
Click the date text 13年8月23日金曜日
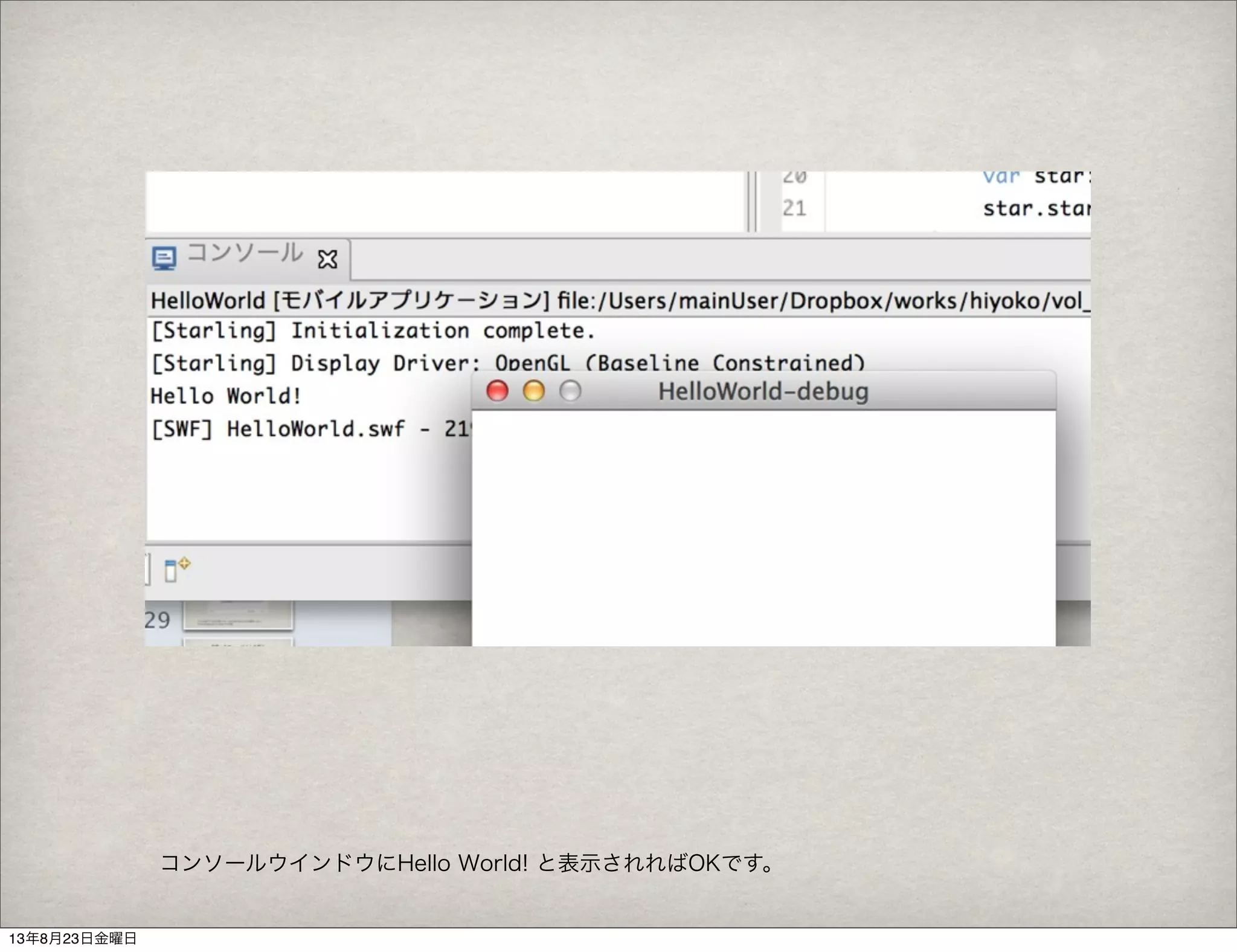point(73,938)
